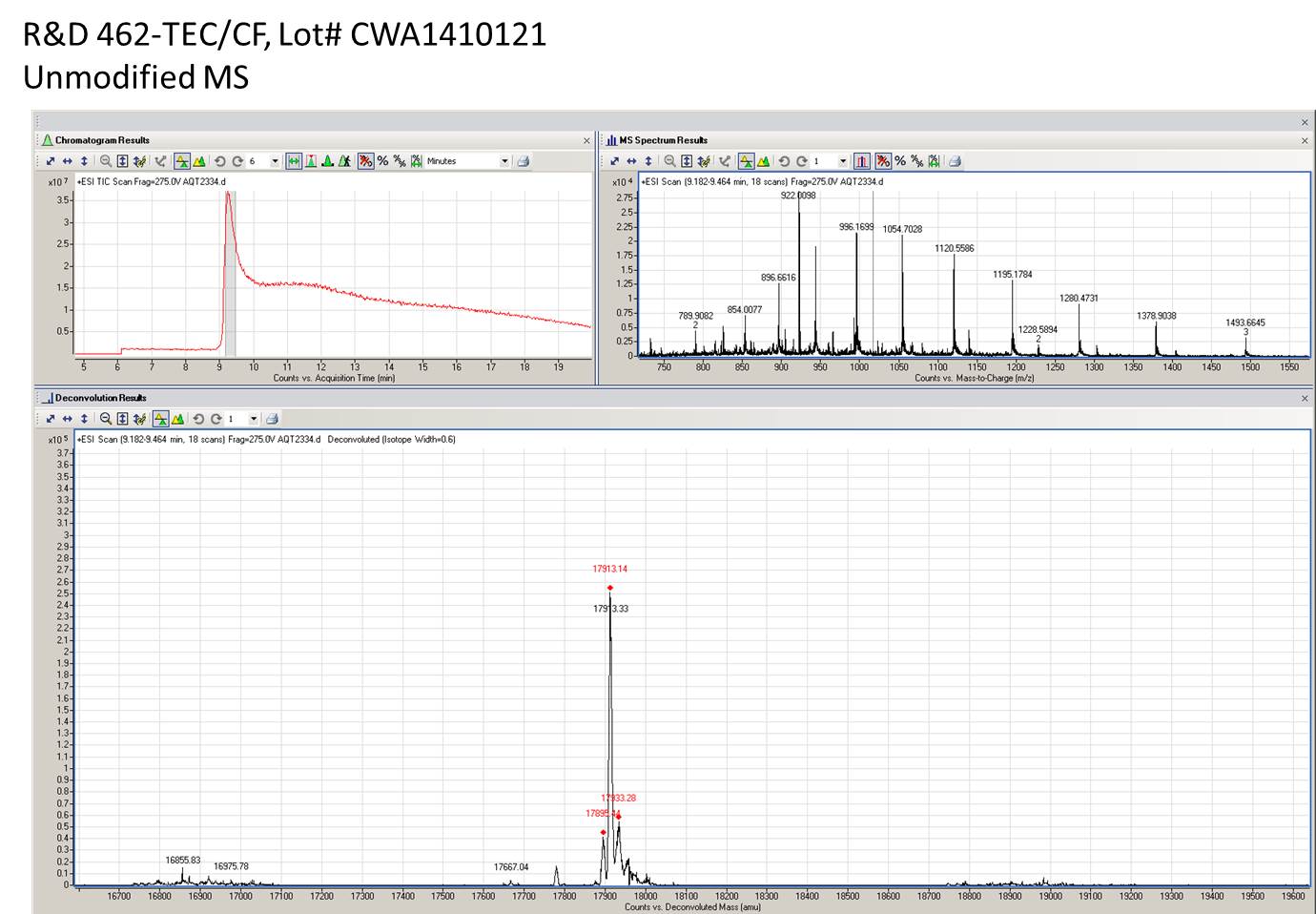This screenshot has width=1316, height=914.
Task: Click autoscale X-axis arrow in MS Spectrum toolbar
Action: 631,161
